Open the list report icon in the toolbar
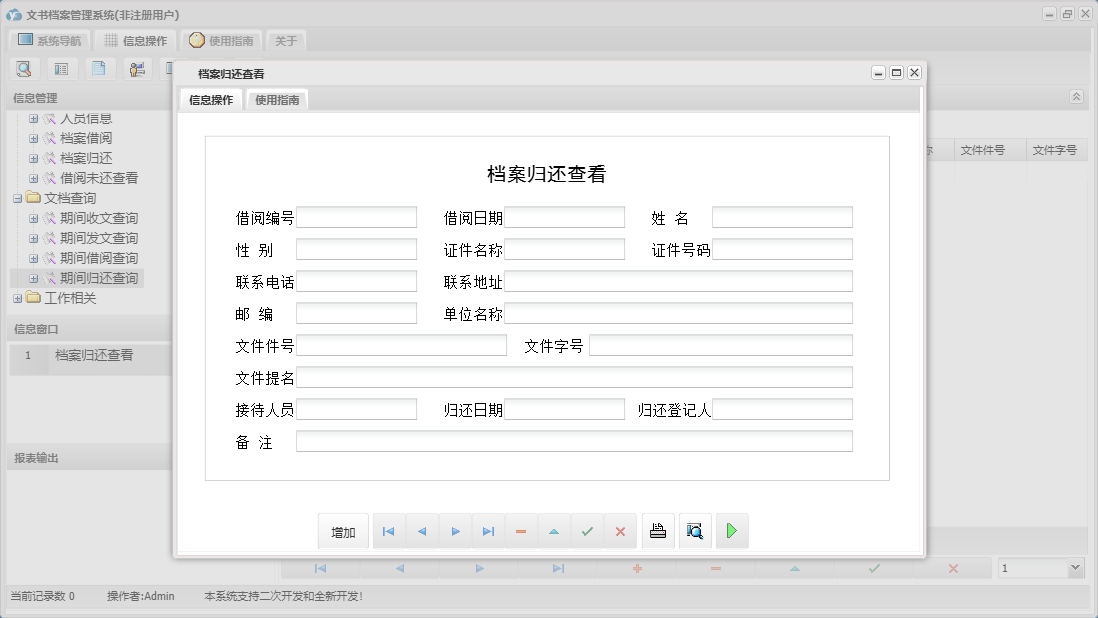 coord(62,68)
